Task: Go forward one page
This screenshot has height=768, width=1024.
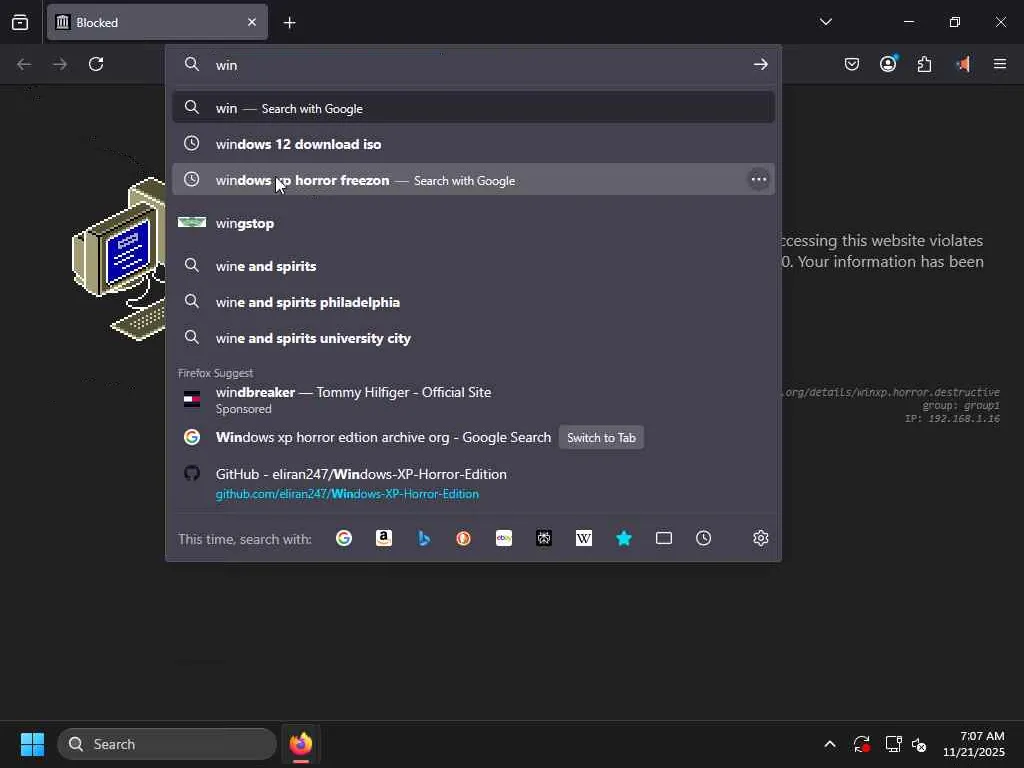Action: tap(60, 64)
